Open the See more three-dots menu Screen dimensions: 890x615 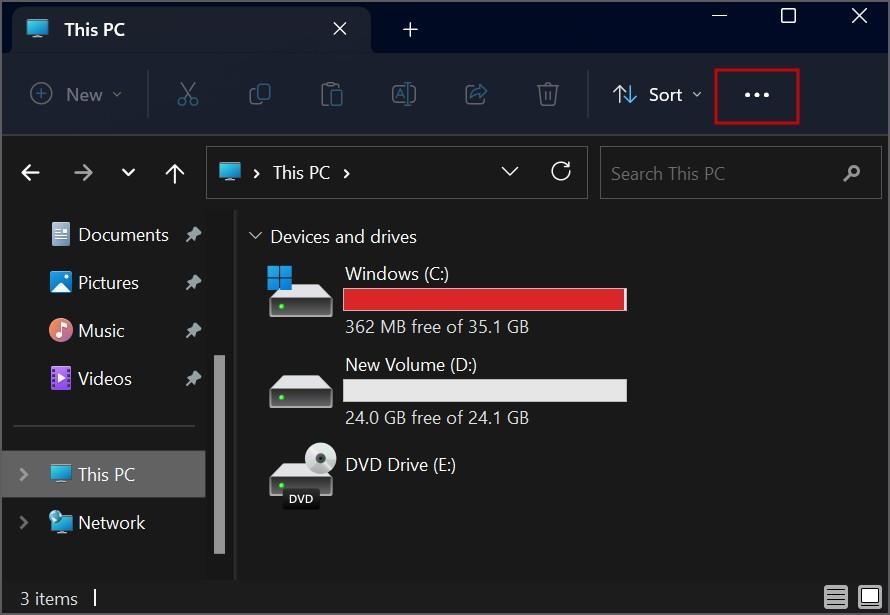tap(757, 95)
